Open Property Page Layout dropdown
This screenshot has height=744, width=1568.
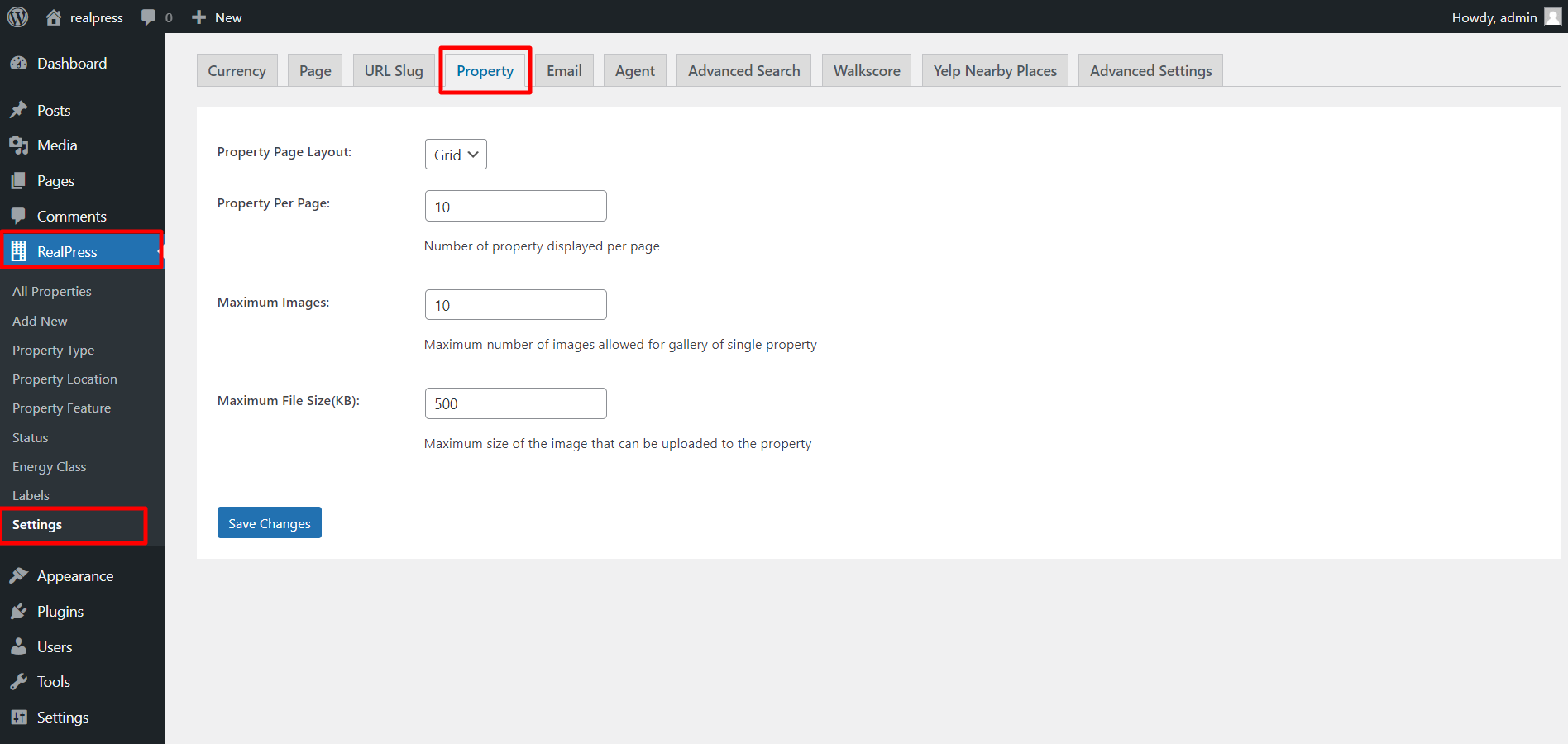pyautogui.click(x=456, y=155)
